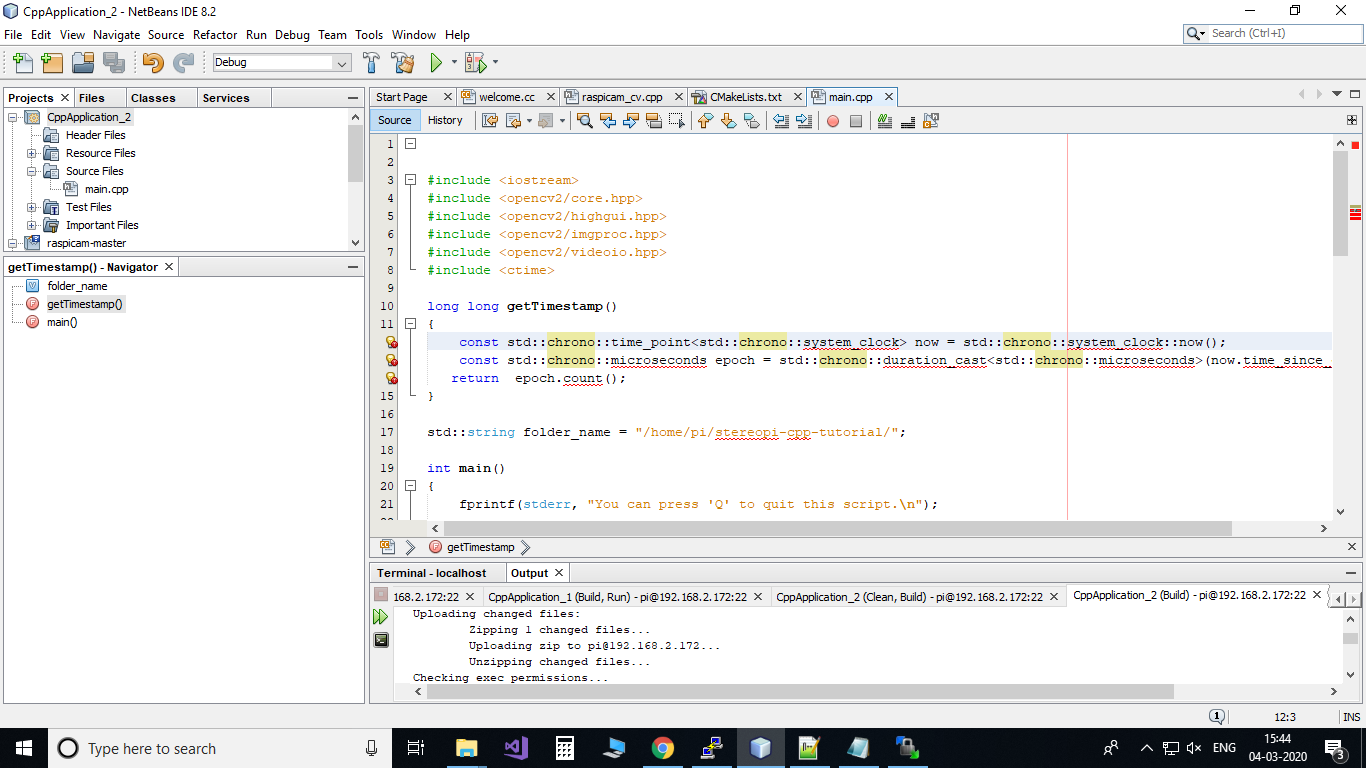This screenshot has width=1366, height=768.
Task: Click the Undo arrow icon
Action: point(152,62)
